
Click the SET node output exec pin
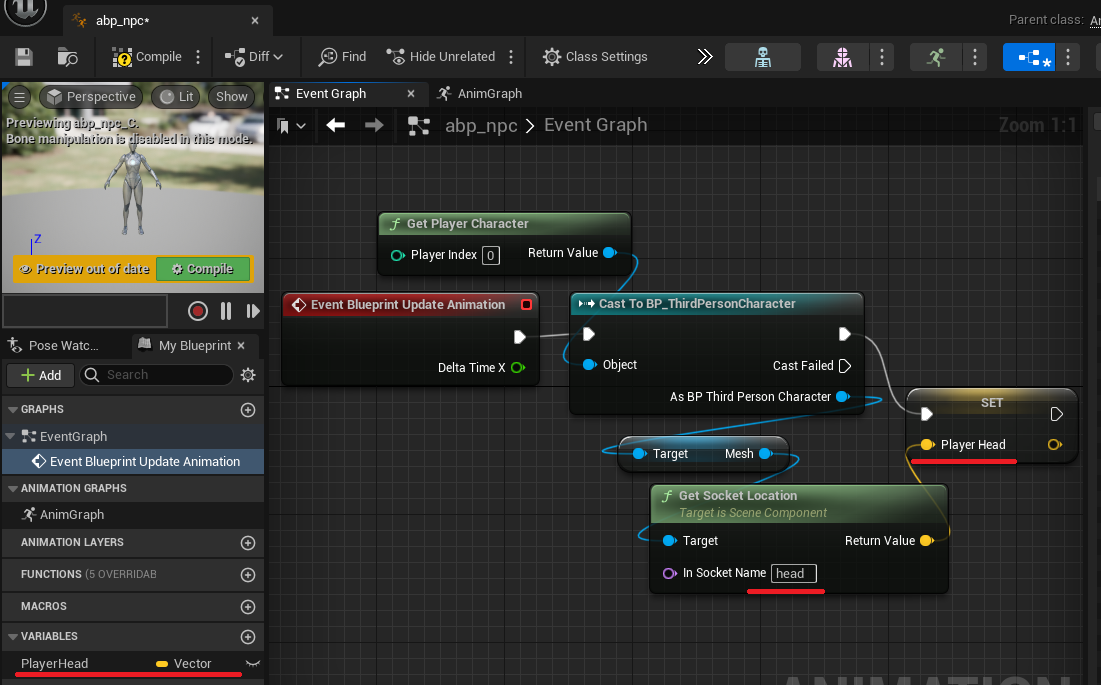coord(1056,414)
